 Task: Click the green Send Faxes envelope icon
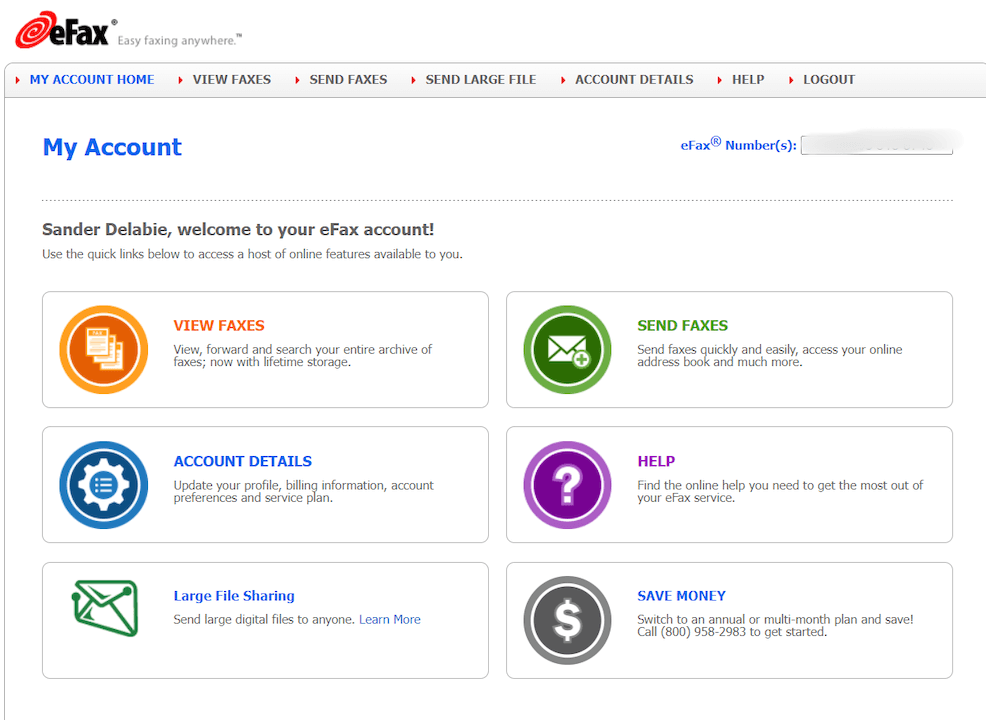(567, 349)
